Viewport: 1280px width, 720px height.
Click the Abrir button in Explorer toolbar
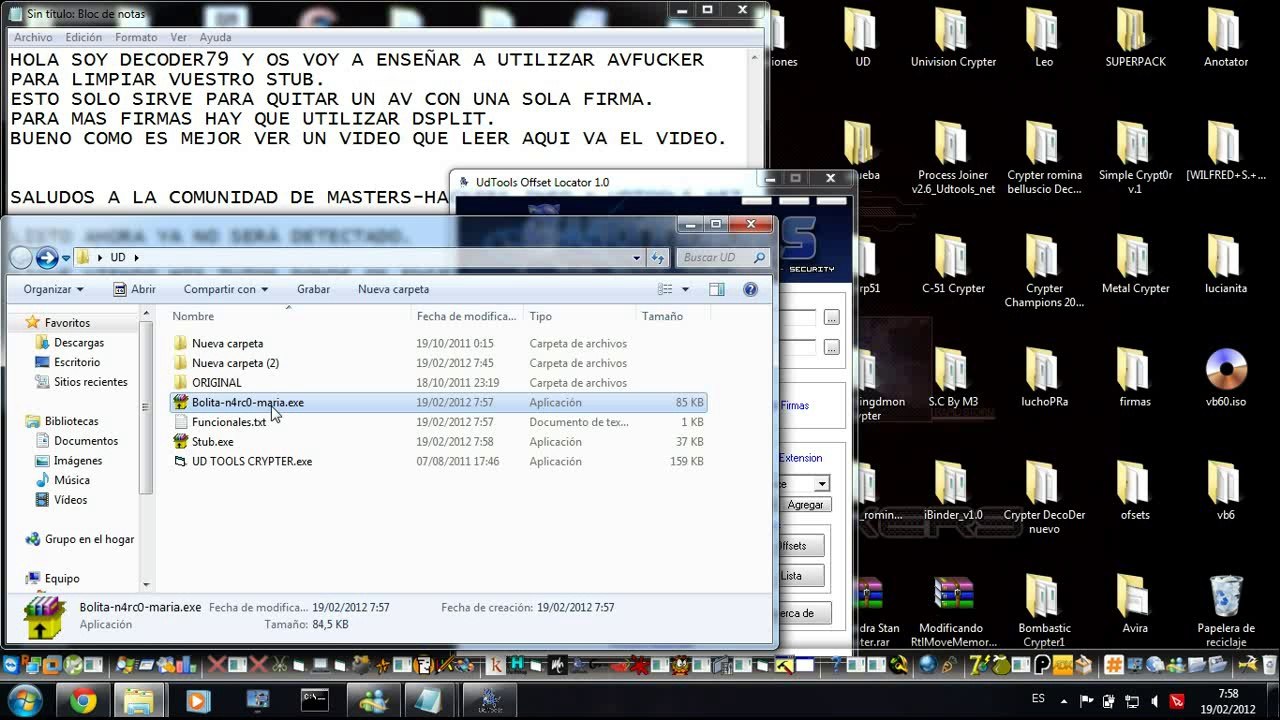[x=135, y=289]
